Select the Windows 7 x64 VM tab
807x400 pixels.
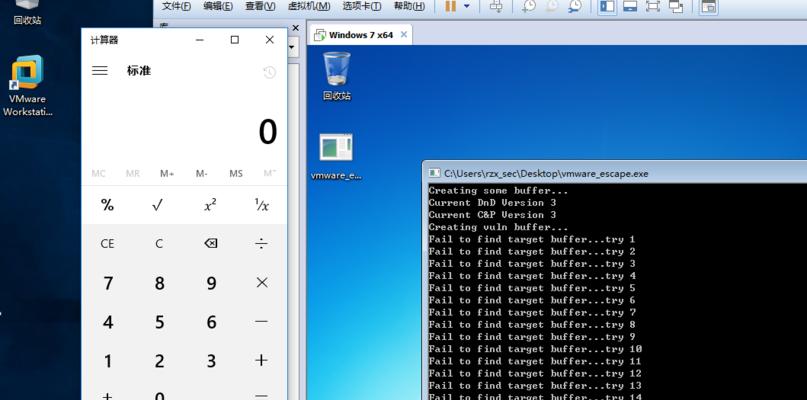pyautogui.click(x=361, y=35)
